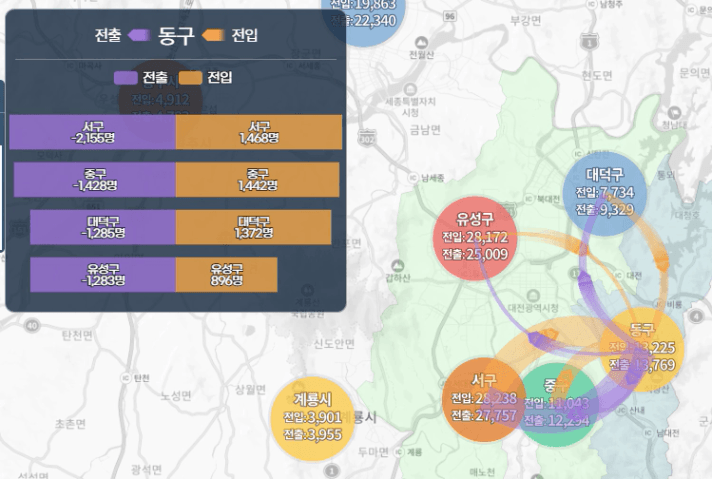Select the 대전광역시청 city hall icon
The image size is (712, 479).
pos(533,296)
